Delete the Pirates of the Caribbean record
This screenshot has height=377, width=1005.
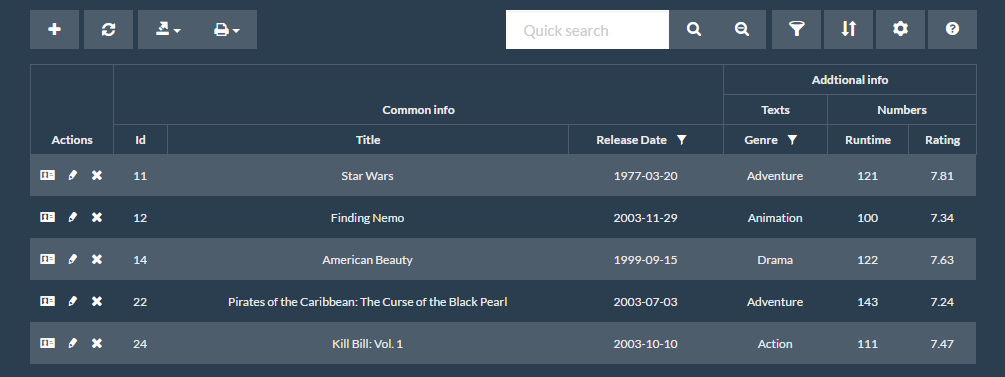[97, 301]
